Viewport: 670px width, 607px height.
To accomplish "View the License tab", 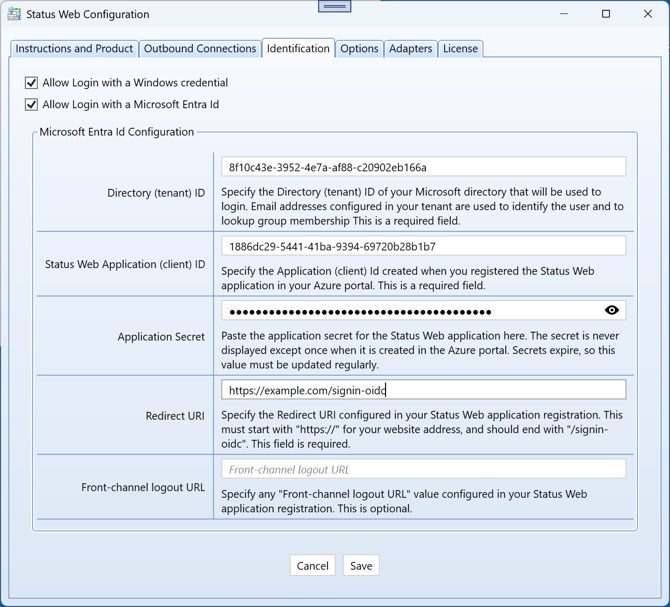I will [x=460, y=49].
